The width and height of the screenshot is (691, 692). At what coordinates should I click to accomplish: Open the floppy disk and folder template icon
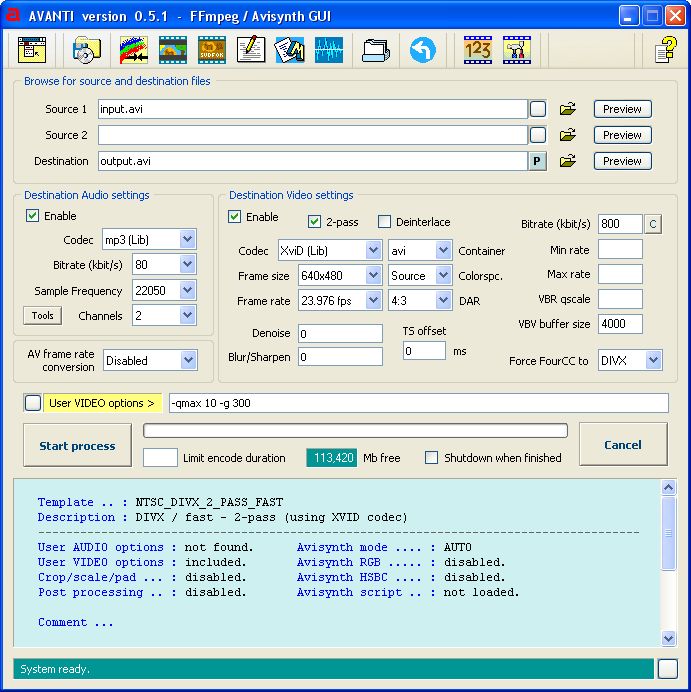(x=87, y=50)
